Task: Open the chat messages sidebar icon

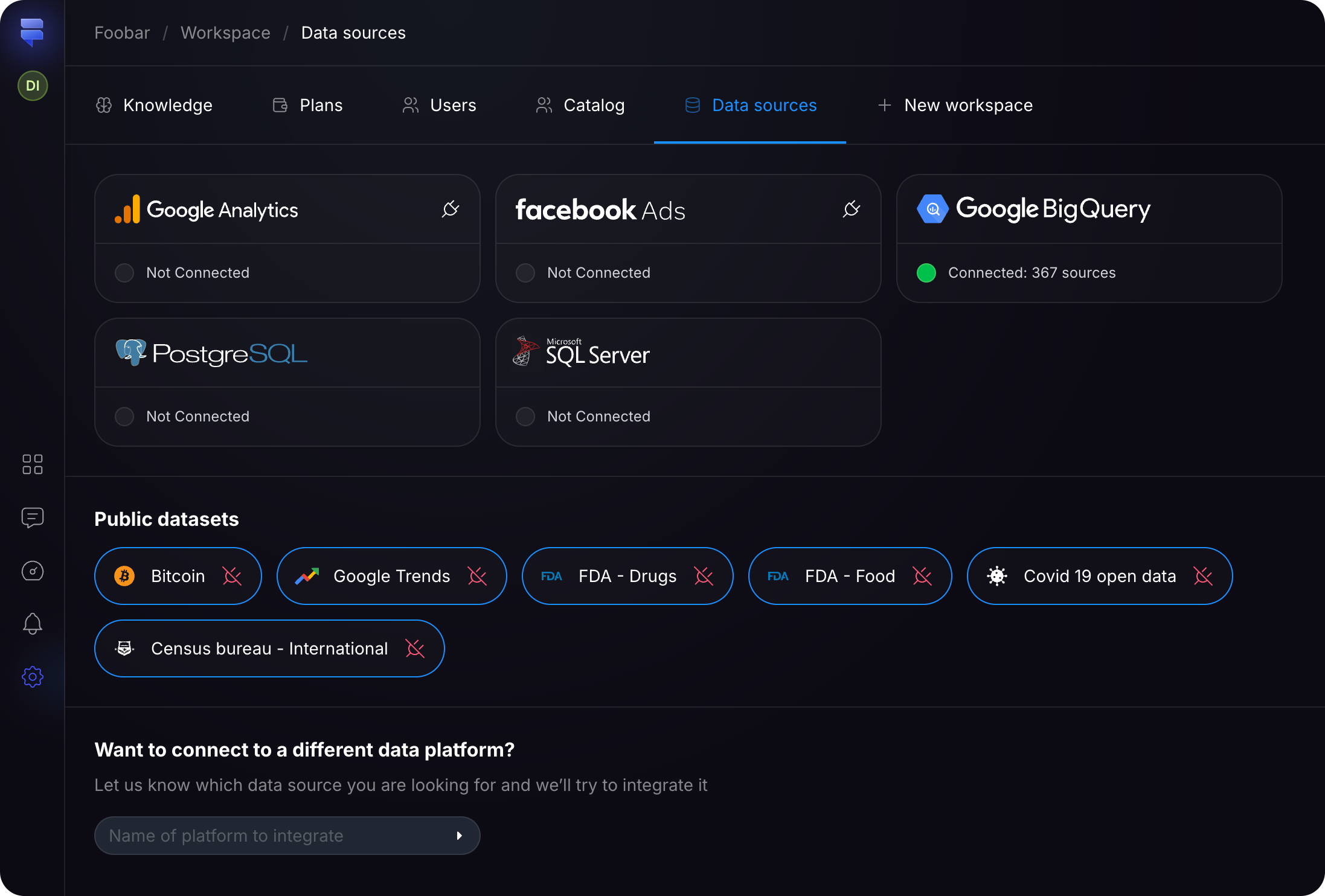Action: (x=33, y=517)
